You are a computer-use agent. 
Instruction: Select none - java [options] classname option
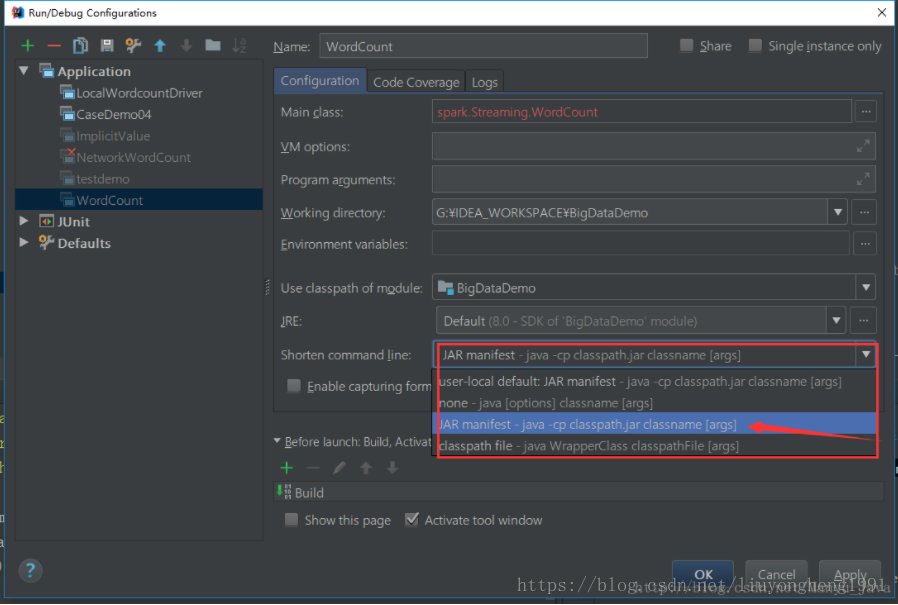[x=657, y=403]
